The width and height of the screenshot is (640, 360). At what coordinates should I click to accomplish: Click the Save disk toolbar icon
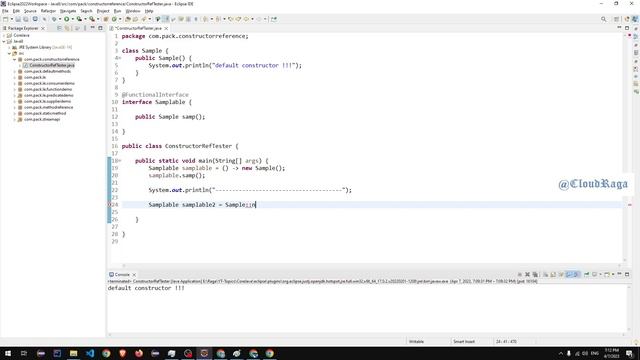[18, 19]
